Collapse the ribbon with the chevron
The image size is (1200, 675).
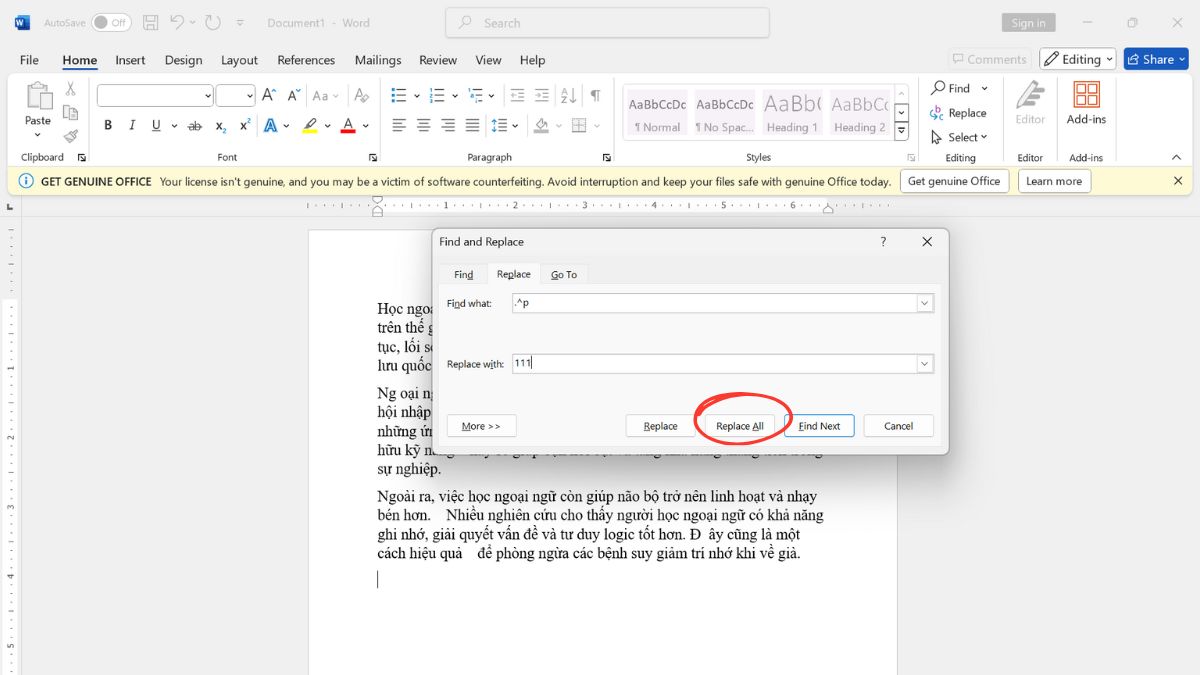click(x=1177, y=157)
